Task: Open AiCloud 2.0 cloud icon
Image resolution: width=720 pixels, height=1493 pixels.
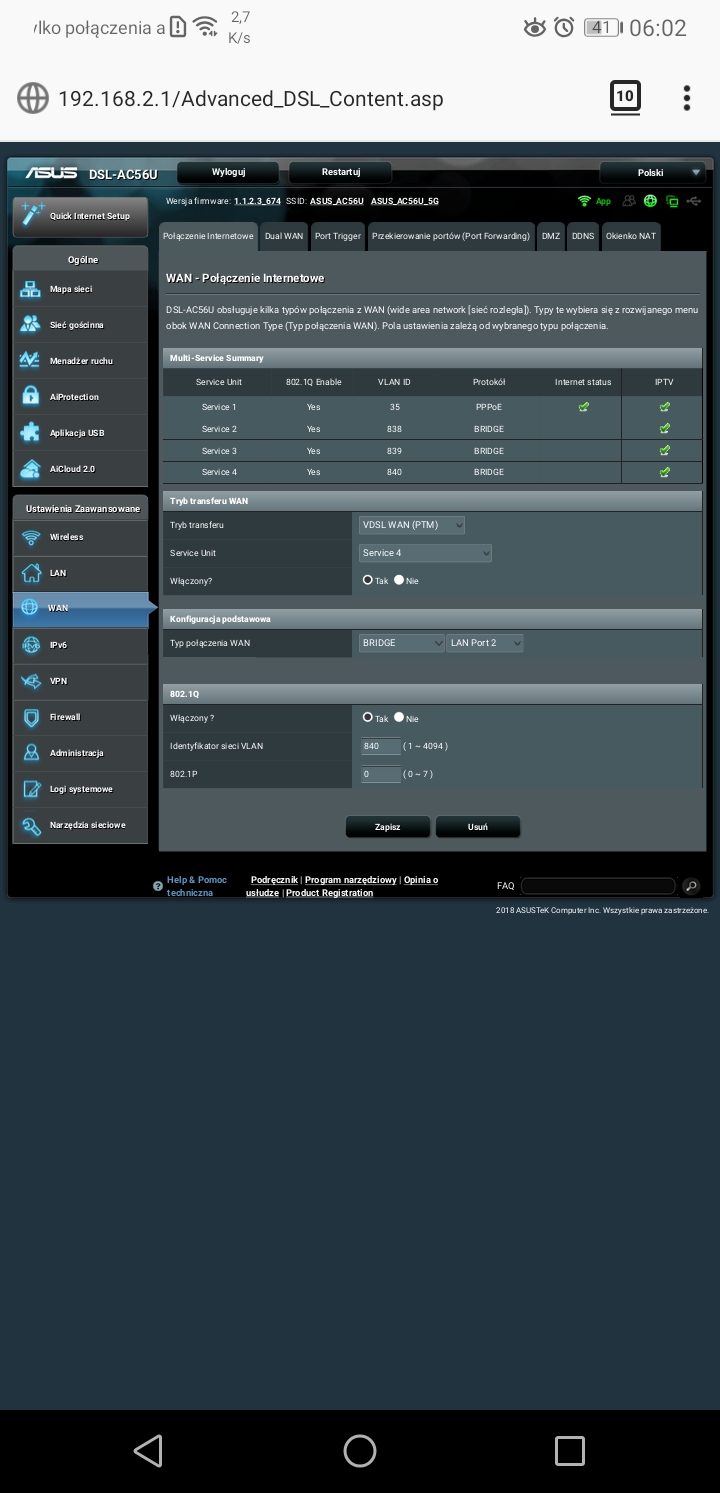Action: coord(30,469)
